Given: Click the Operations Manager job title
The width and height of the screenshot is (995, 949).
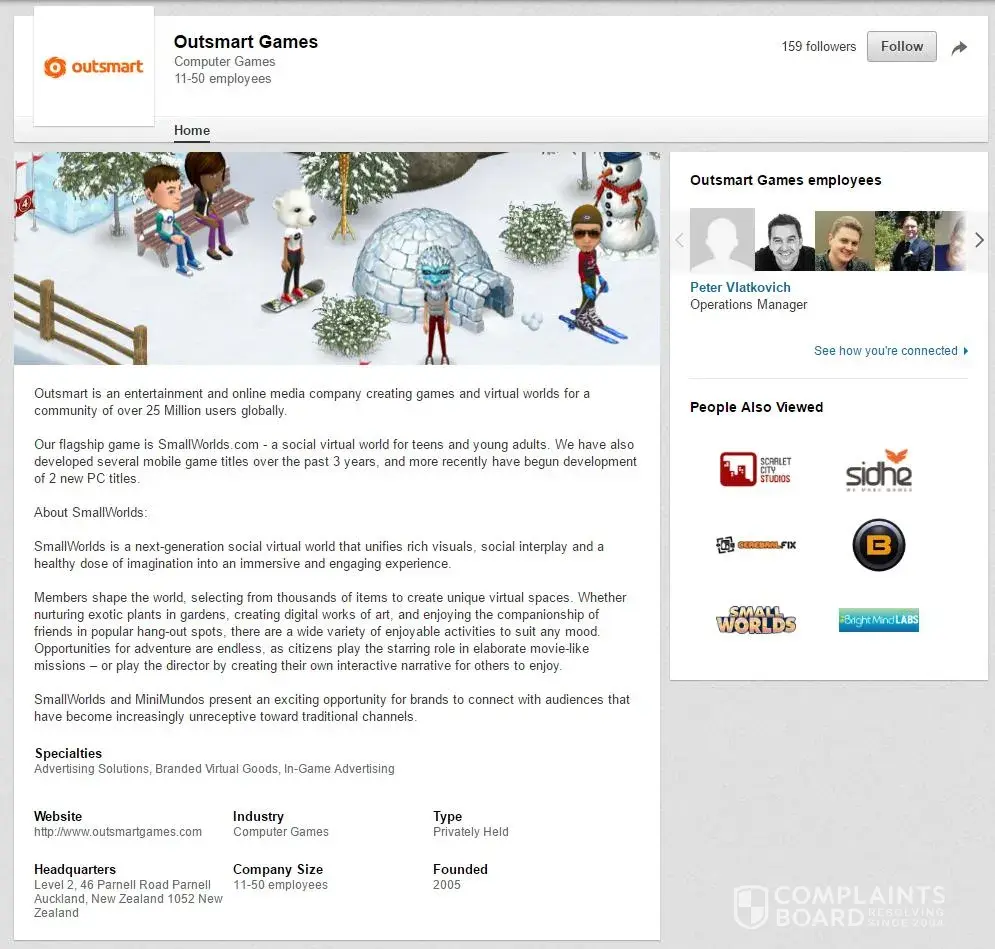Looking at the screenshot, I should click(x=748, y=304).
